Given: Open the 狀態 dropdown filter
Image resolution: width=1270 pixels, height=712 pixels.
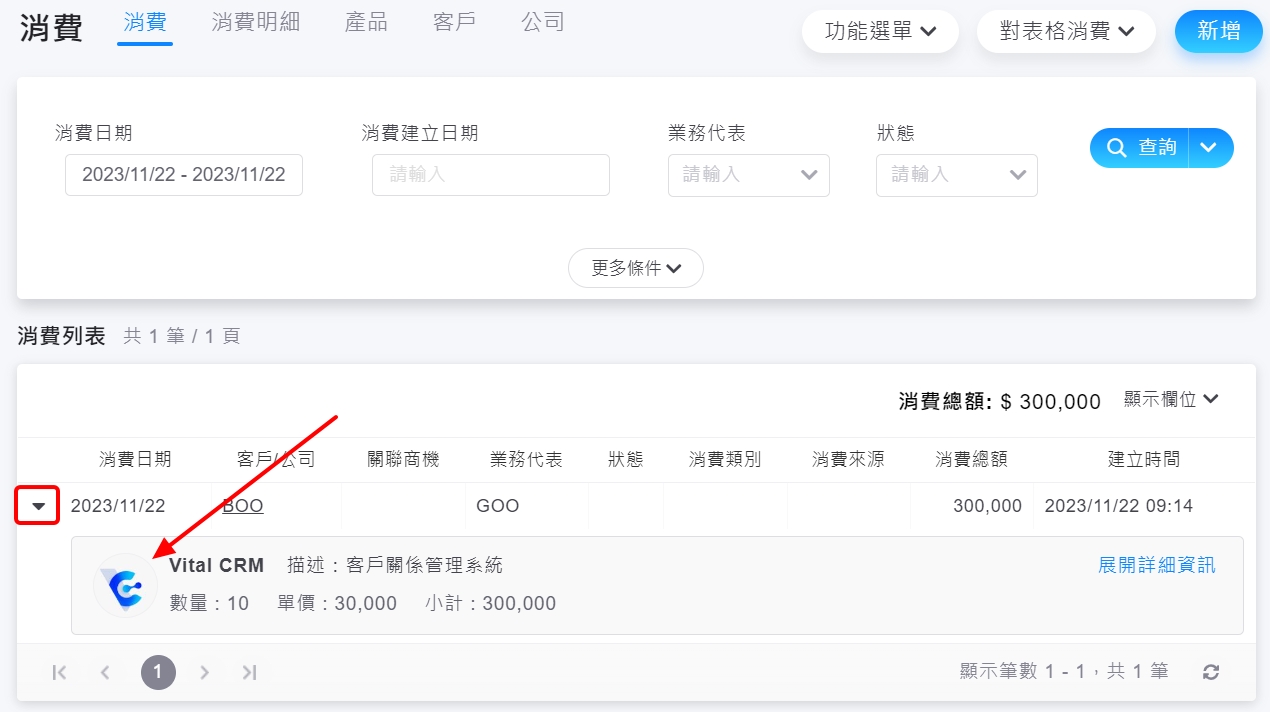Looking at the screenshot, I should (956, 175).
